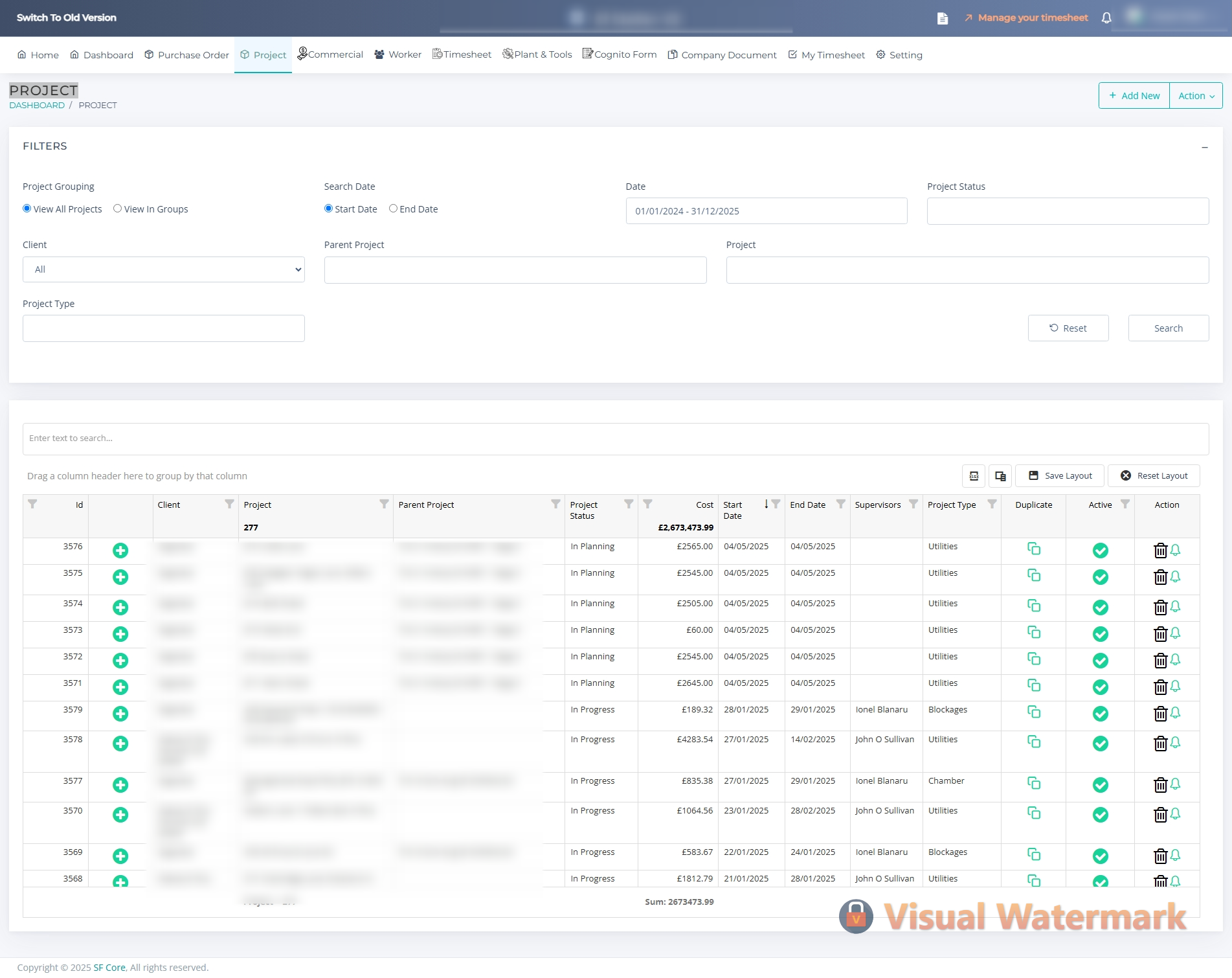The image size is (1232, 978).
Task: Click active checkmark for project 3573
Action: (1100, 634)
